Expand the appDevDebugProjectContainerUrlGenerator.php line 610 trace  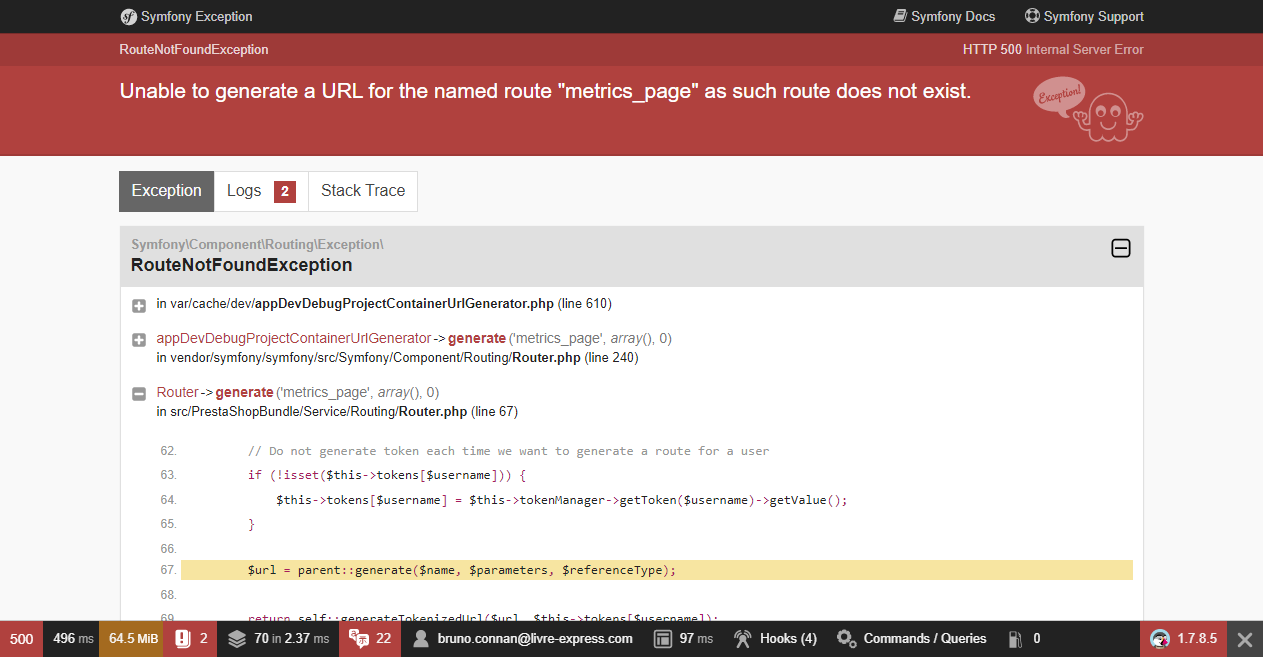pyautogui.click(x=139, y=304)
